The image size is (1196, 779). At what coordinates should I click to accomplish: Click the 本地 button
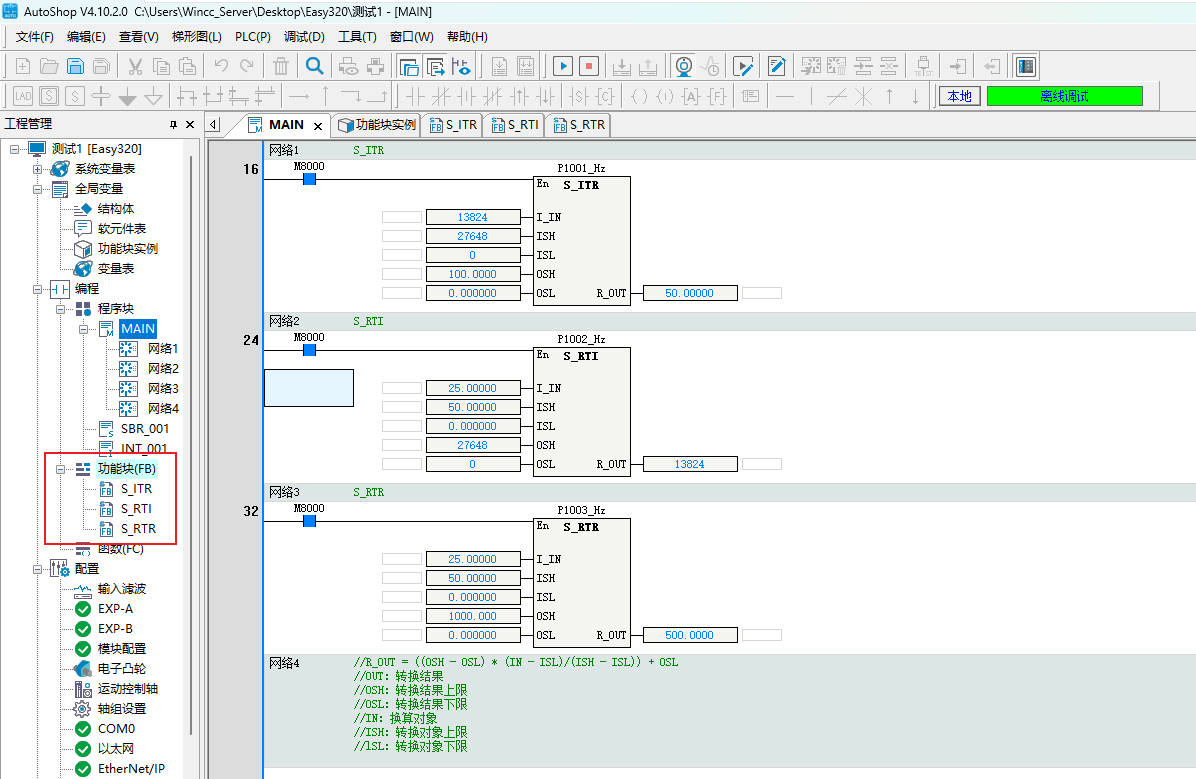(959, 96)
